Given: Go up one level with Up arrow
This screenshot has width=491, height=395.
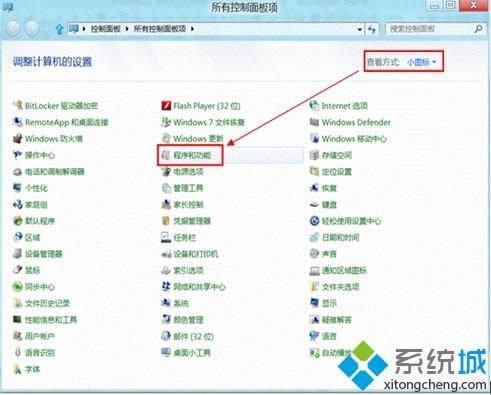Looking at the screenshot, I should (59, 29).
